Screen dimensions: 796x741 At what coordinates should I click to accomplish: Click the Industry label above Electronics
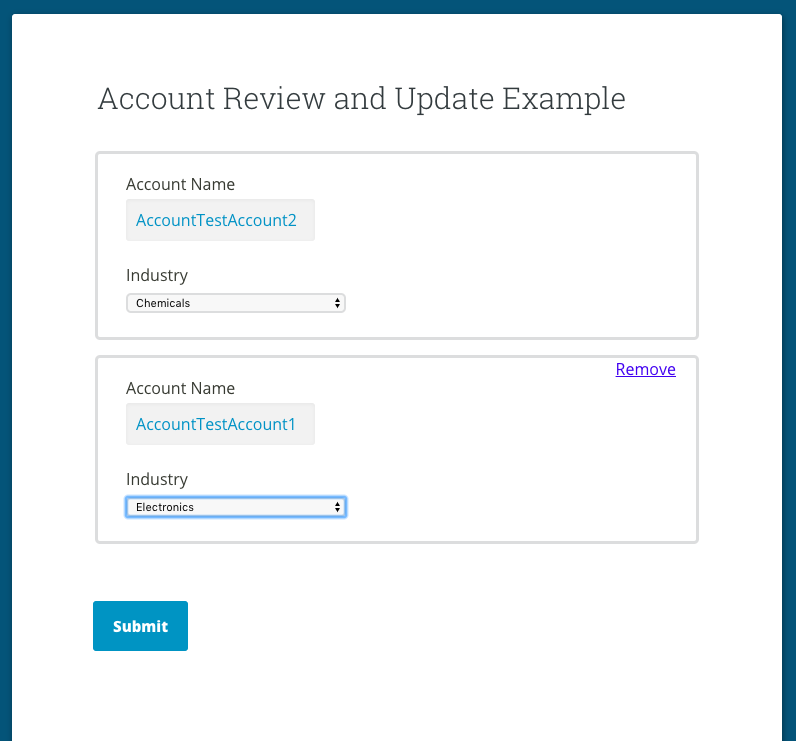(157, 480)
